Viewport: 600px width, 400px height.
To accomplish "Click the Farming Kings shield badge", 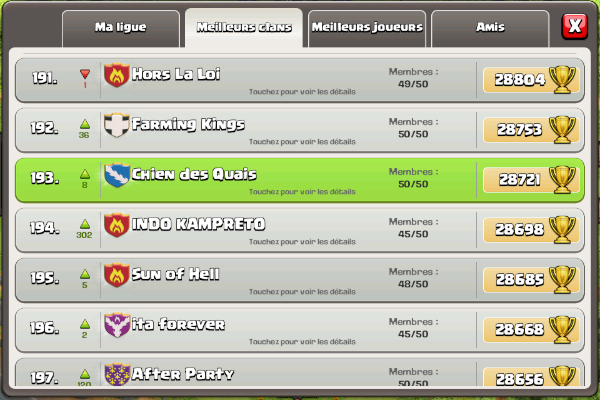I will (117, 125).
